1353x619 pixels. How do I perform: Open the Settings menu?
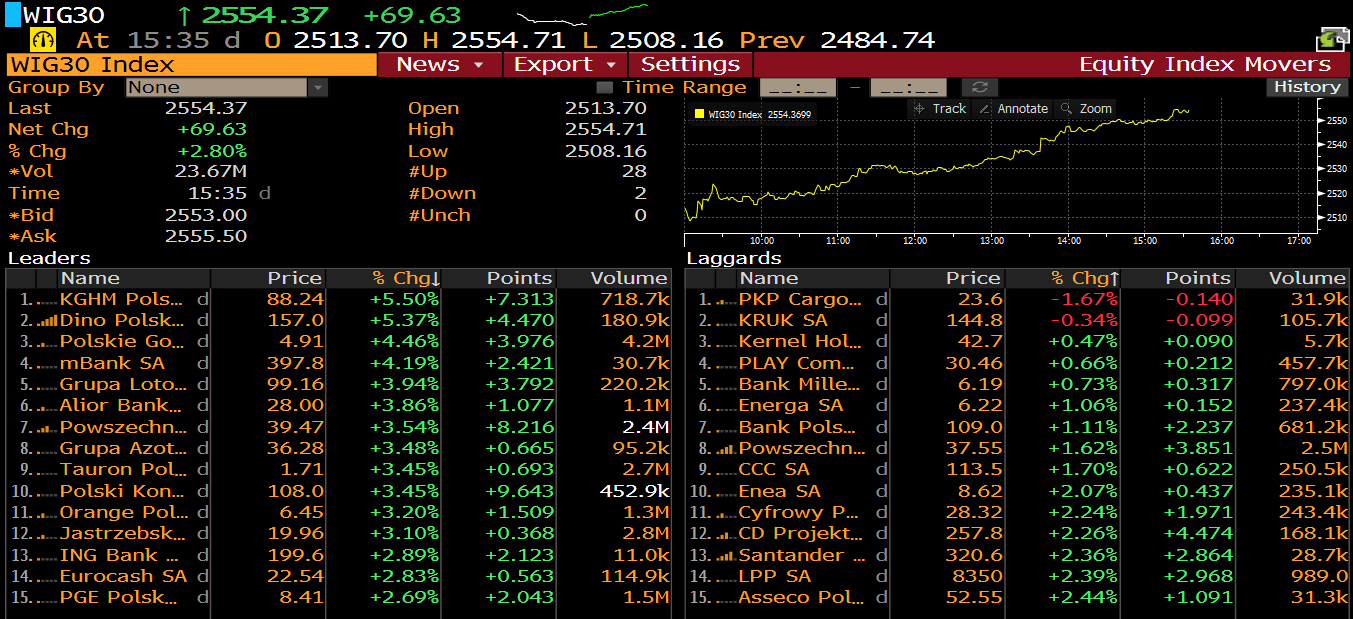point(690,65)
